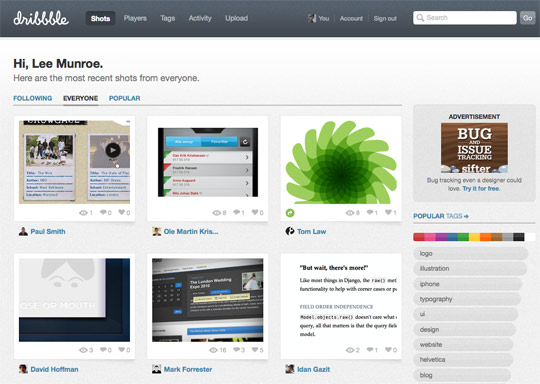Open Idan Gazit's profile link
This screenshot has width=540, height=384.
[313, 369]
